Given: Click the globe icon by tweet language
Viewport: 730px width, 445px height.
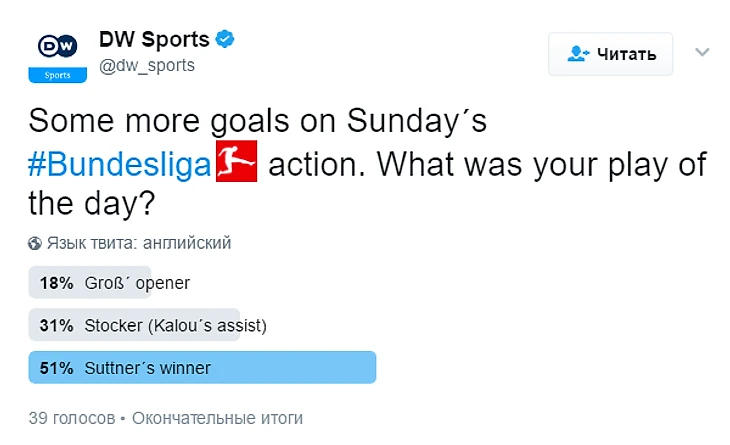Looking at the screenshot, I should [36, 243].
